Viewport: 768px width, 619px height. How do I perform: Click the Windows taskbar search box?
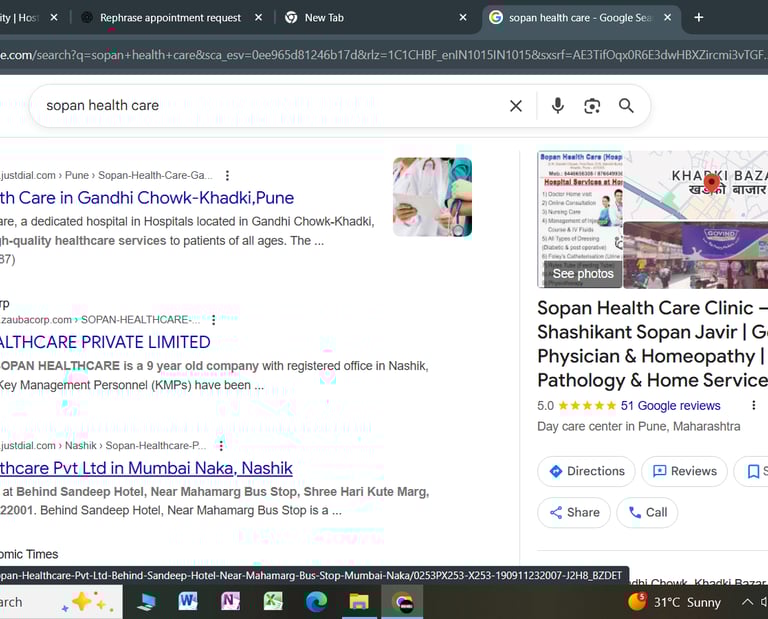click(61, 602)
